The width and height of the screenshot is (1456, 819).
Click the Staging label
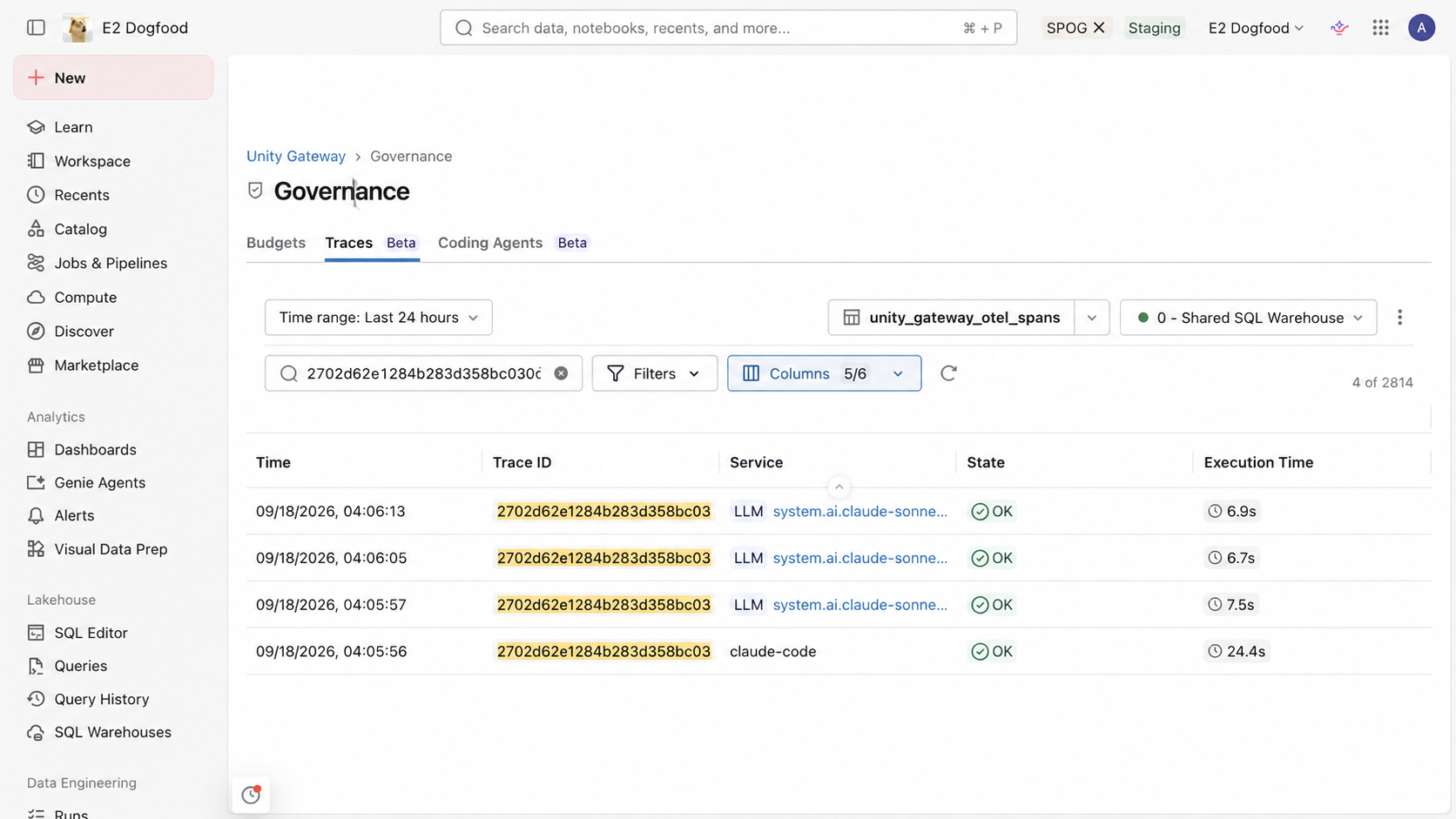click(1154, 28)
